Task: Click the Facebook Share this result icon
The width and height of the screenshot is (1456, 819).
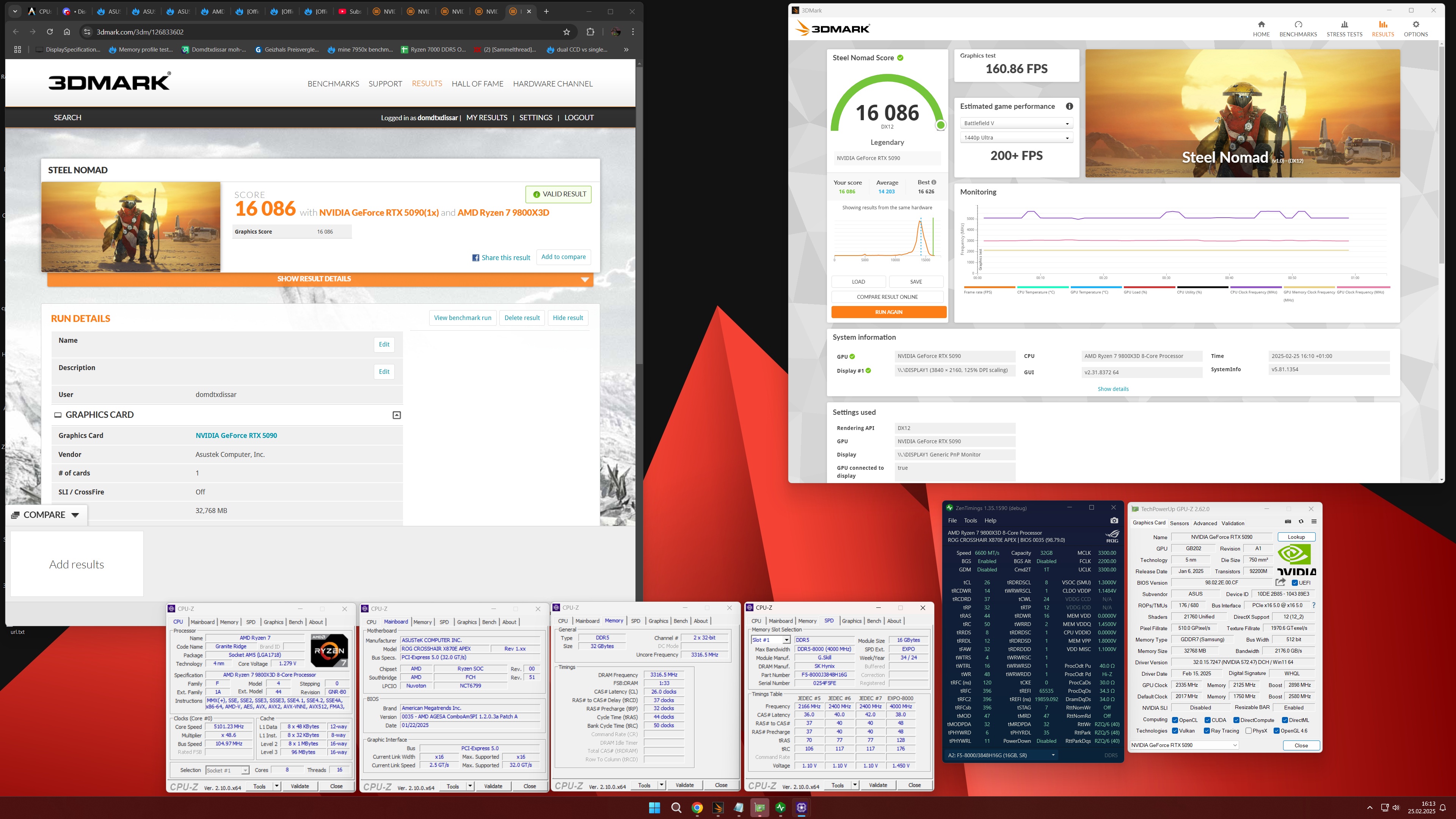Action: pos(476,258)
